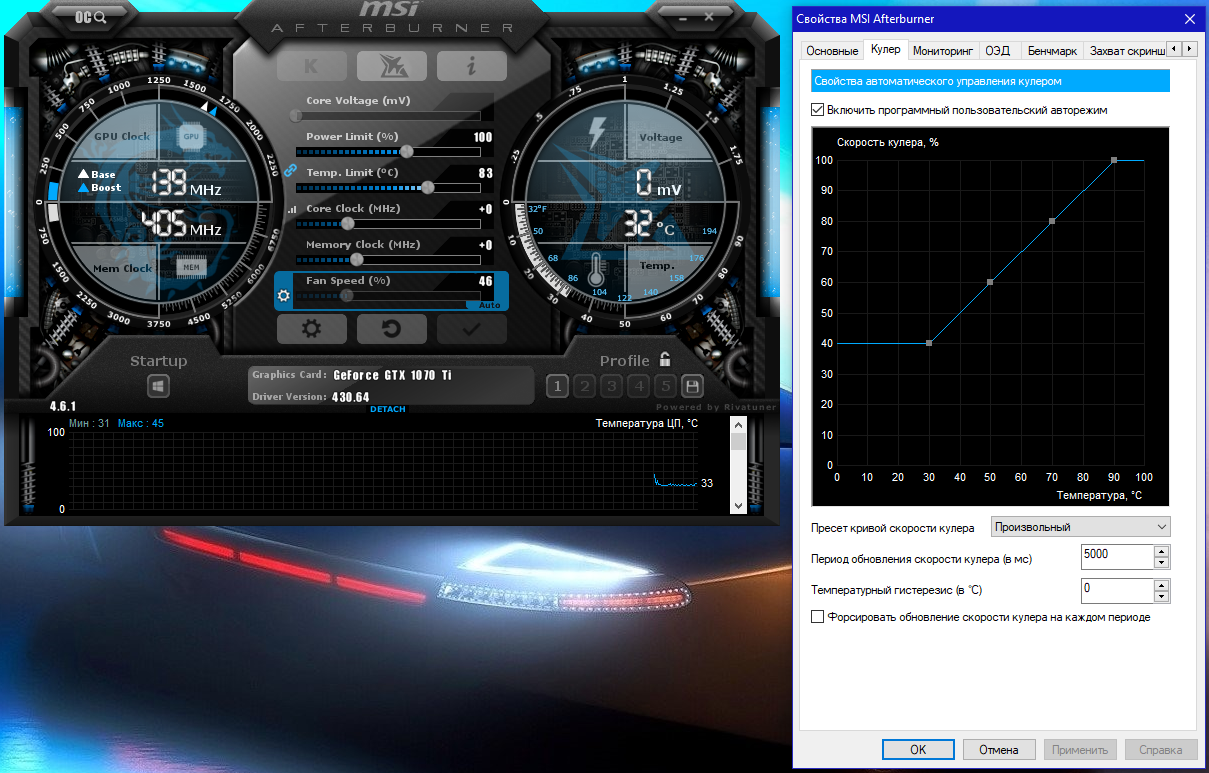1209x773 pixels.
Task: Open the 'Произвольный' preset dropdown
Action: pos(1080,527)
